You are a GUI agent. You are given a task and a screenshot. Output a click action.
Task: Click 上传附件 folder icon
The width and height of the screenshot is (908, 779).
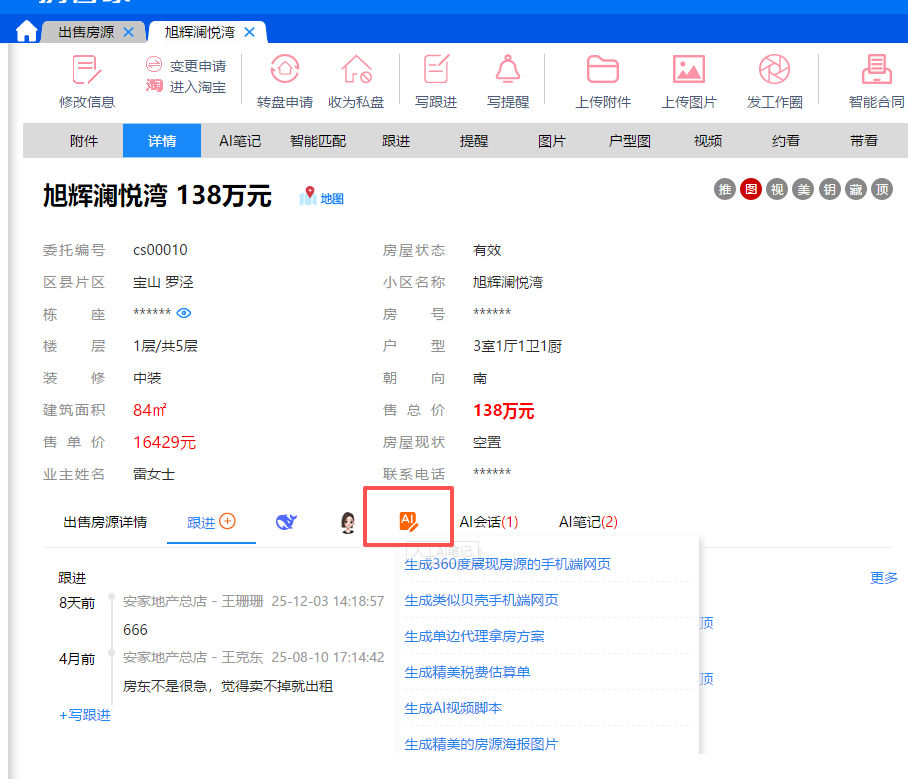603,70
